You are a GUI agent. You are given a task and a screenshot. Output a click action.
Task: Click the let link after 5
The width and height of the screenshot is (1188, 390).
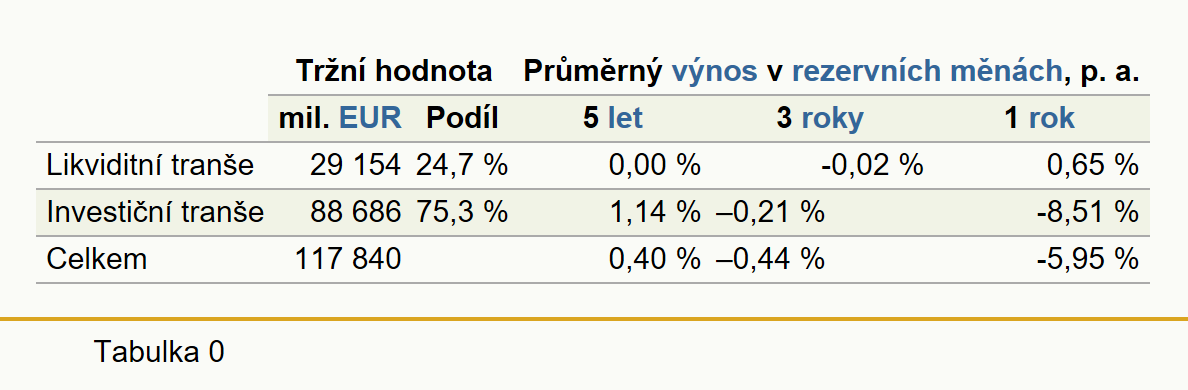tap(625, 118)
